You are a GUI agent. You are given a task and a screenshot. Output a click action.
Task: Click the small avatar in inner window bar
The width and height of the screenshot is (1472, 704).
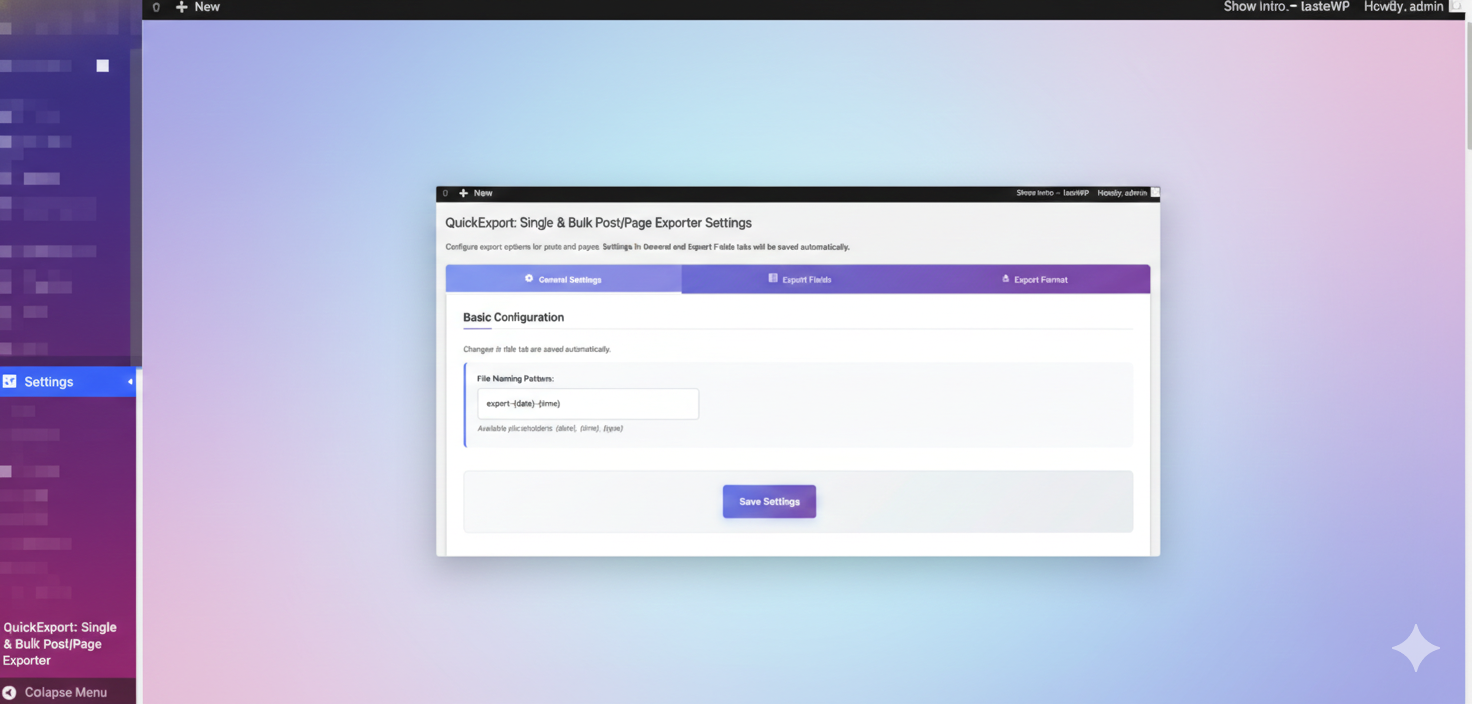point(1155,192)
